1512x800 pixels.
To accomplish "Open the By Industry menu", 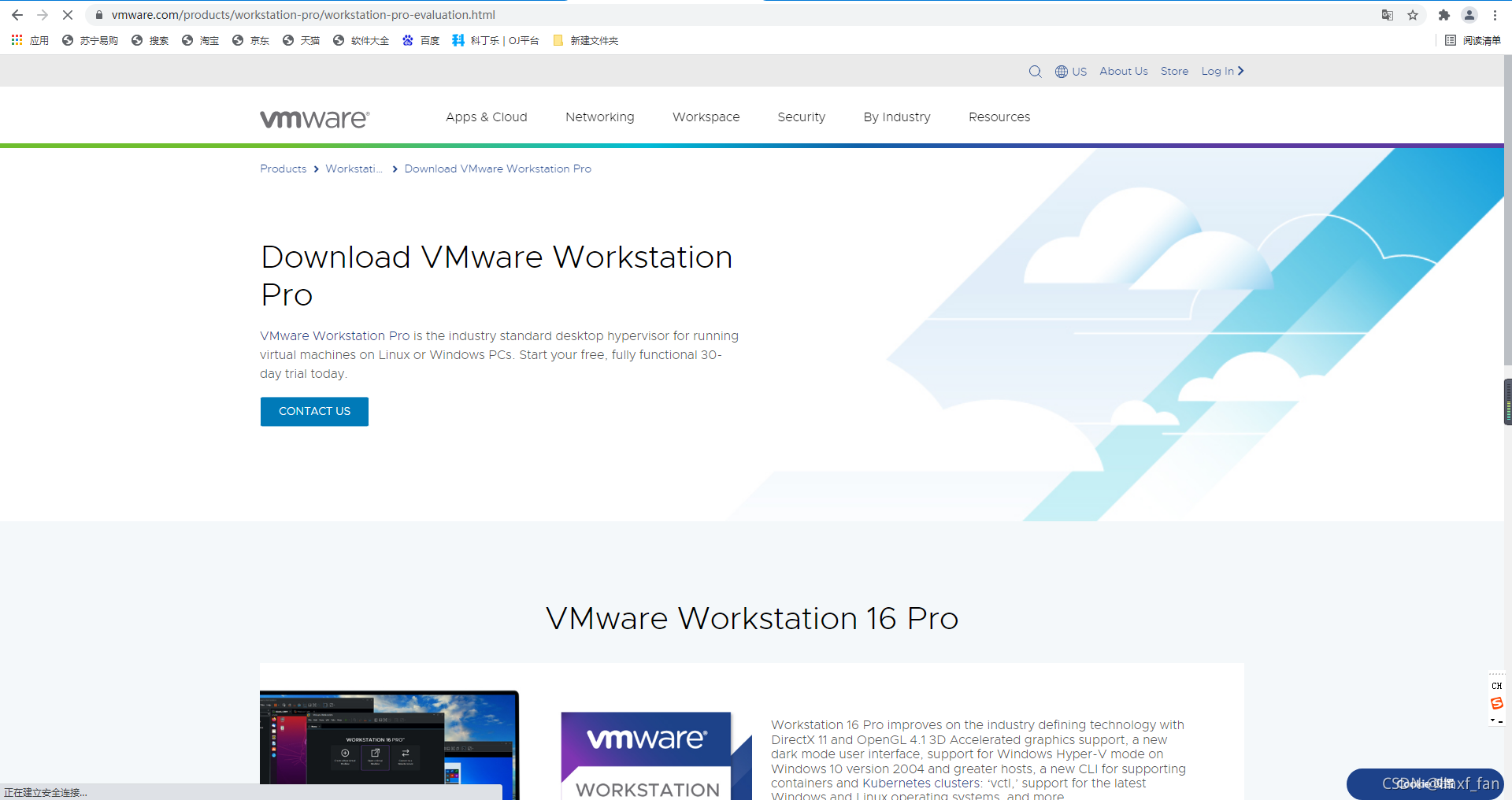I will click(x=897, y=117).
